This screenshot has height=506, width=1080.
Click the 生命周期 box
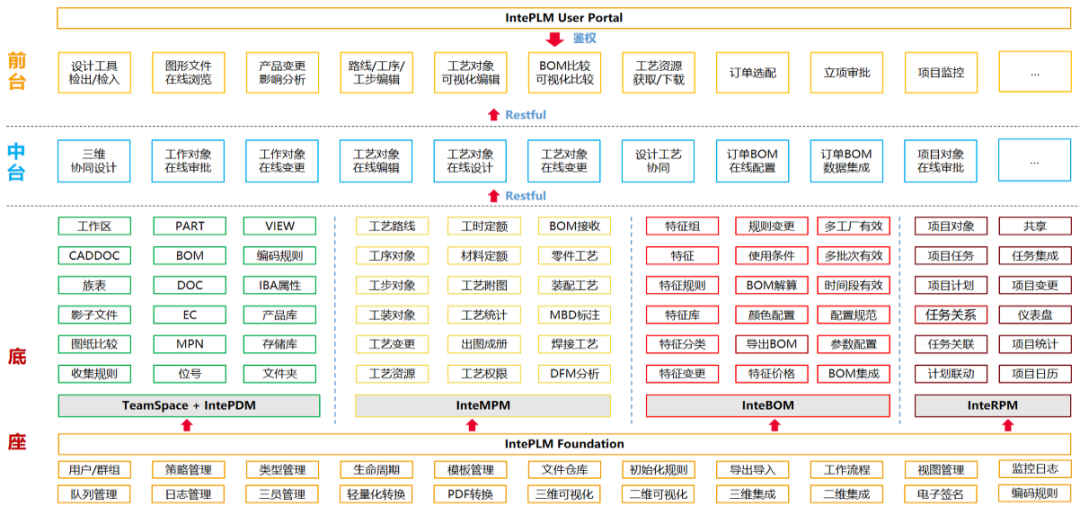click(376, 470)
